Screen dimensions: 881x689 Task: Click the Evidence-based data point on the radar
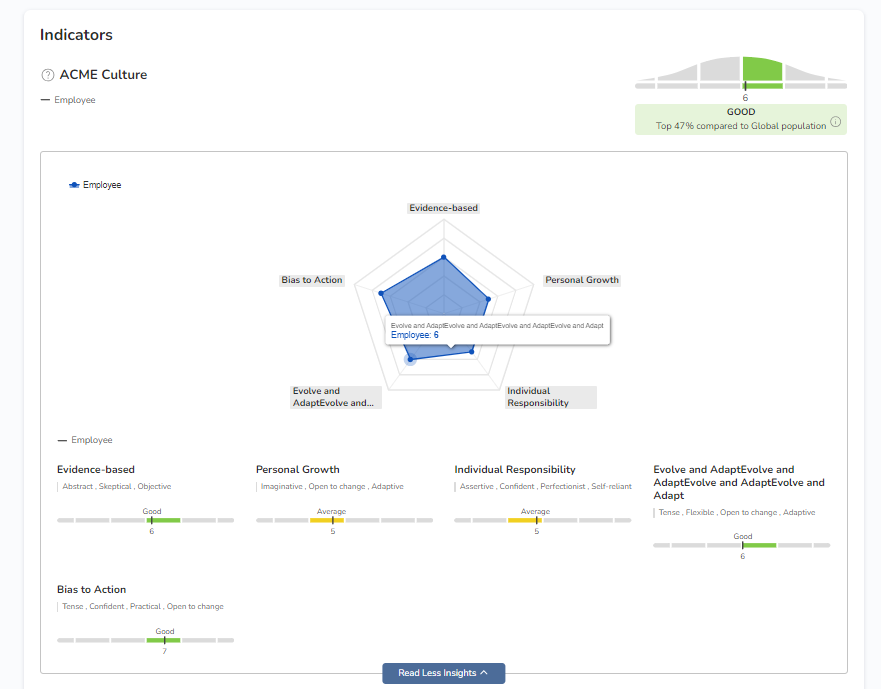point(444,257)
